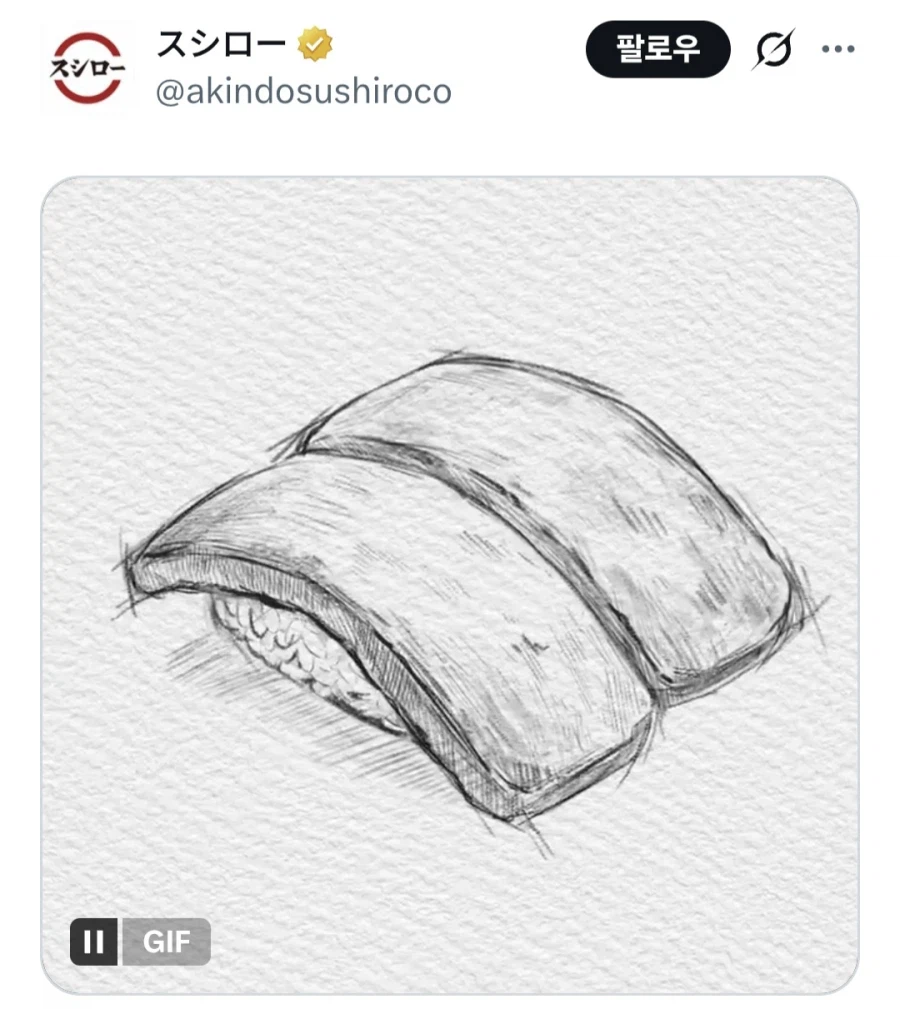Click the red circle Sushiro logo
The width and height of the screenshot is (900, 1009).
pos(87,68)
